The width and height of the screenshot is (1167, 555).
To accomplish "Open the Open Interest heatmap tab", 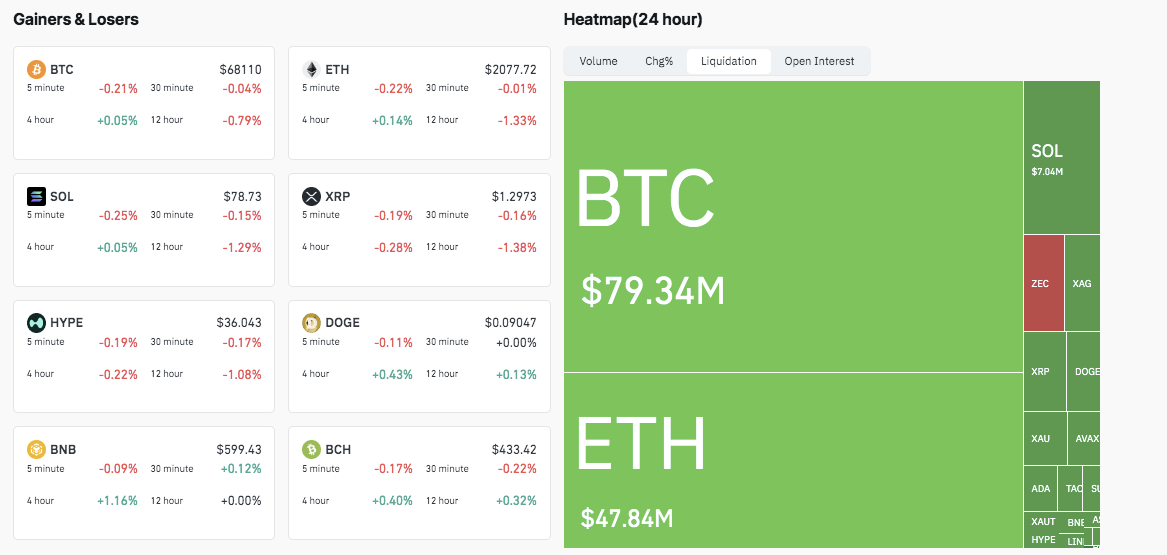I will pyautogui.click(x=819, y=61).
